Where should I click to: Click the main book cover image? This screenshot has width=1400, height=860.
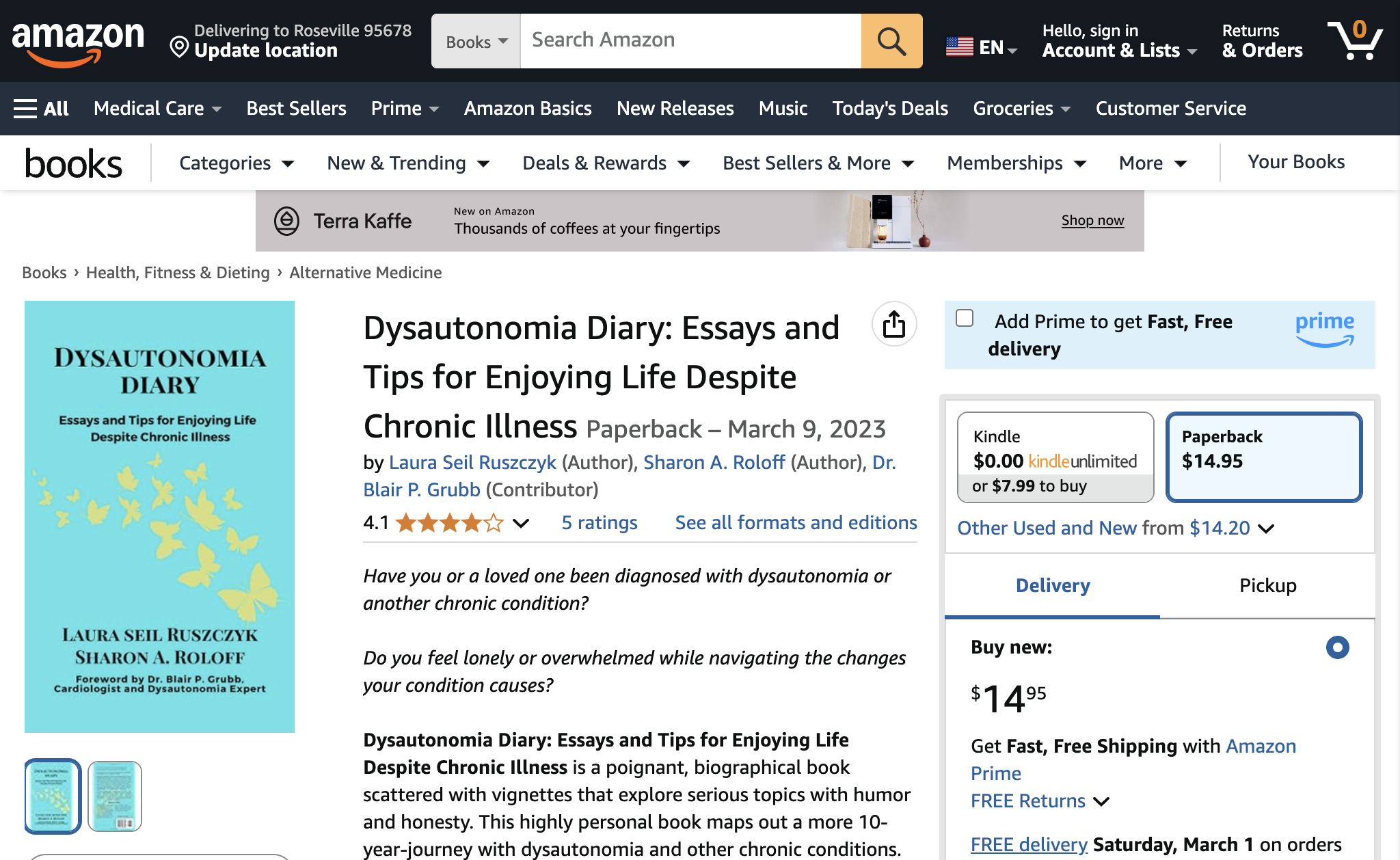pos(159,517)
